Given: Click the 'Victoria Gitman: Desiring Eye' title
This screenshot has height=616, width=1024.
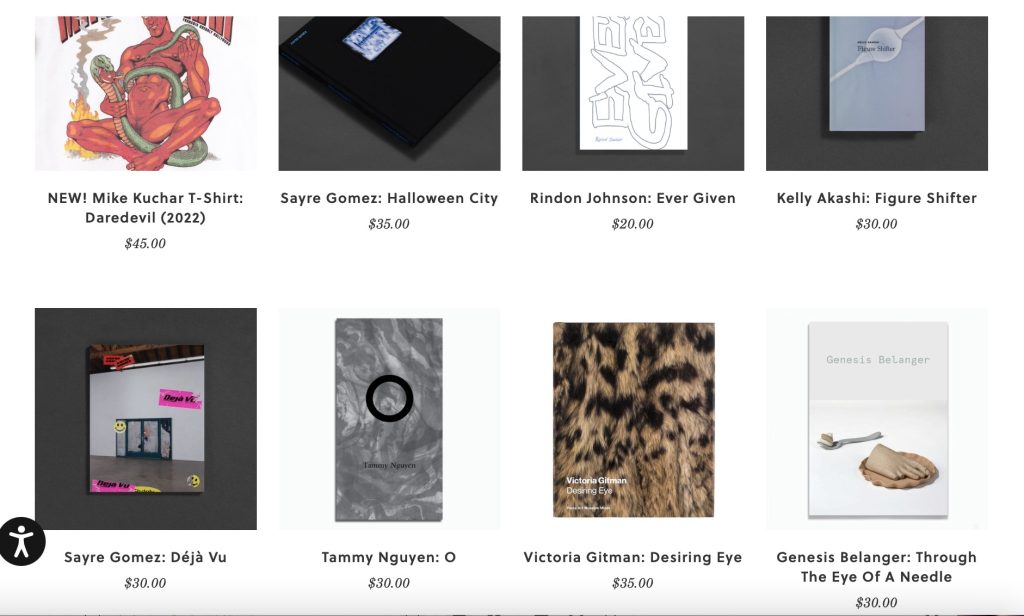Looking at the screenshot, I should tap(633, 557).
